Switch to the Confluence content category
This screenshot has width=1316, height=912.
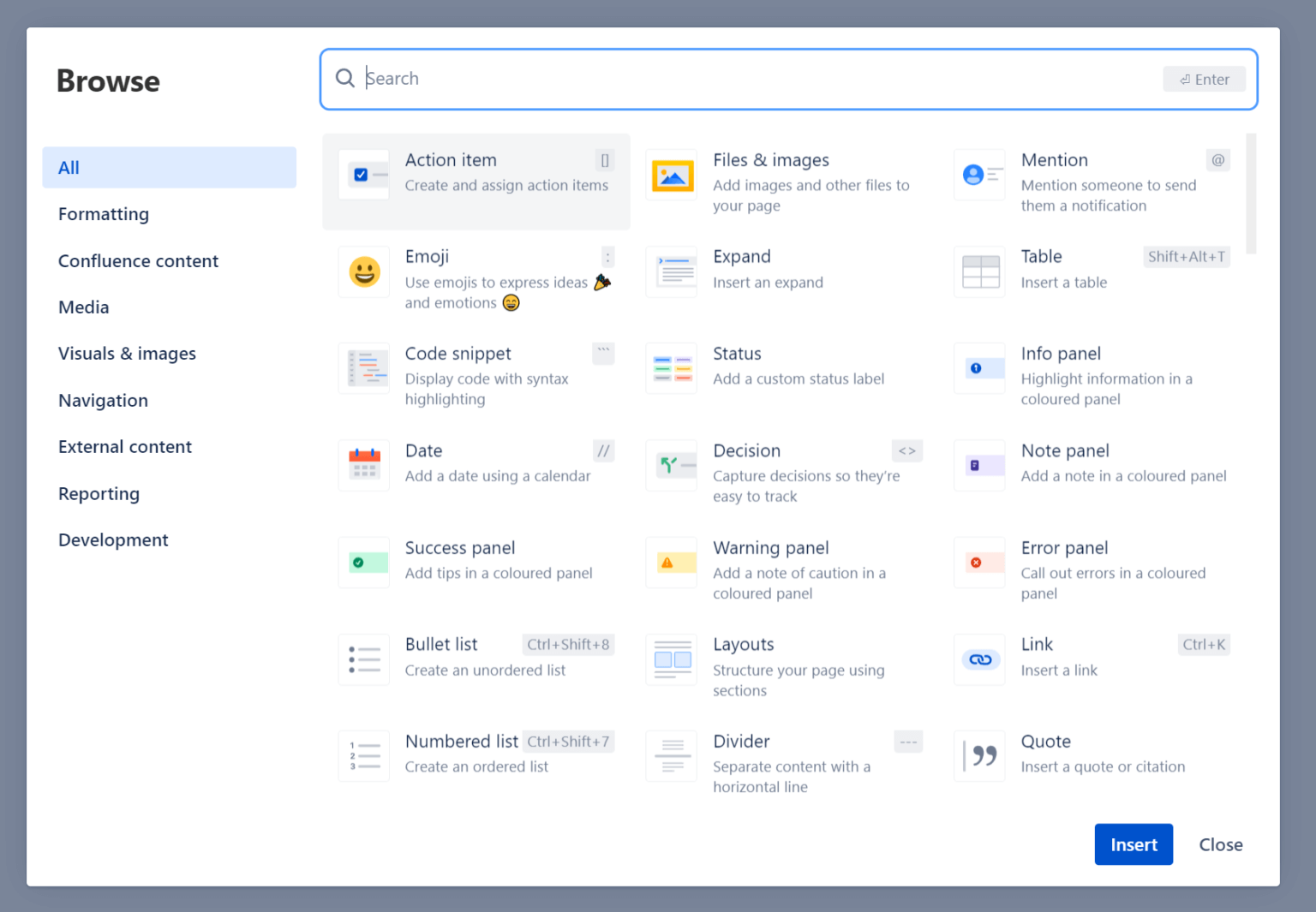click(138, 261)
